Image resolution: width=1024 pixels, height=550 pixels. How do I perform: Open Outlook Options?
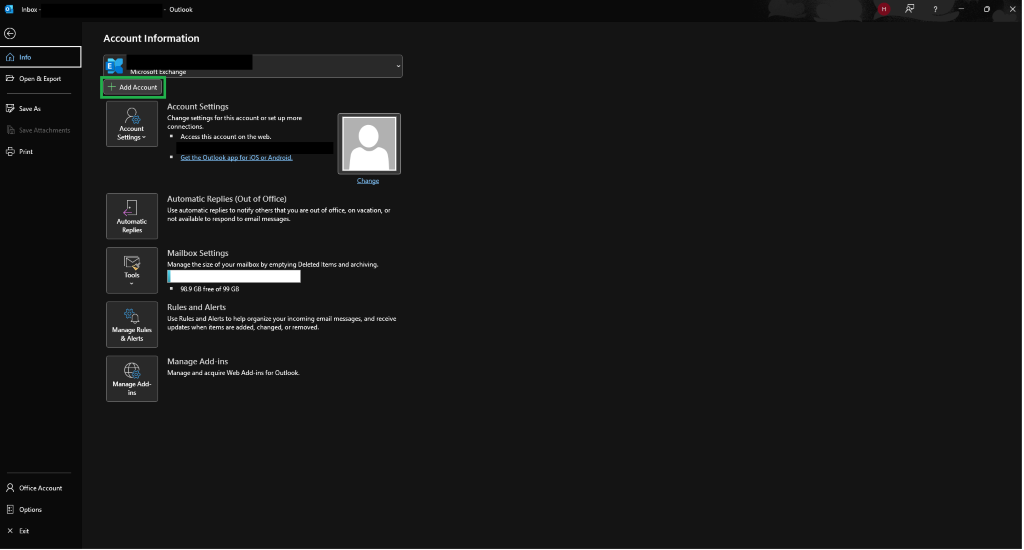point(40,510)
